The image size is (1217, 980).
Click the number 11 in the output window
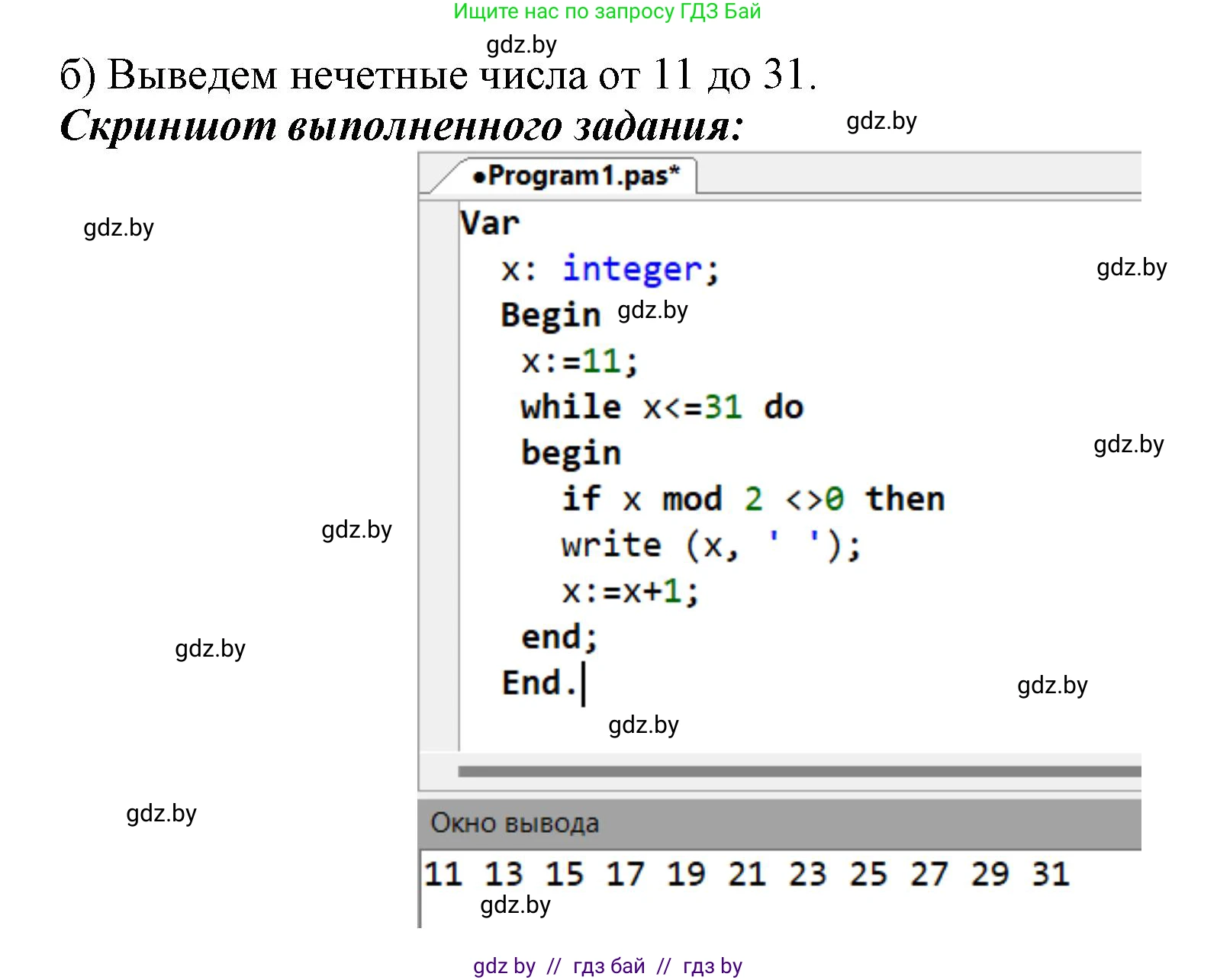pos(443,874)
